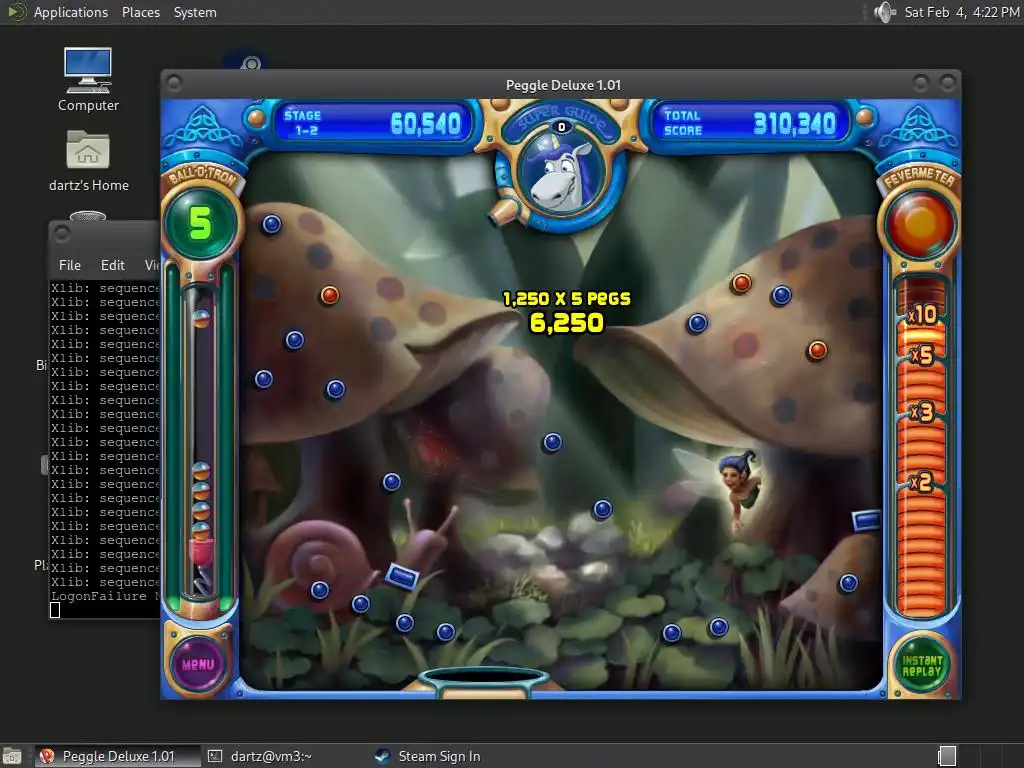The image size is (1024, 768).
Task: Click the panel icon at bottom right corner
Action: point(947,756)
